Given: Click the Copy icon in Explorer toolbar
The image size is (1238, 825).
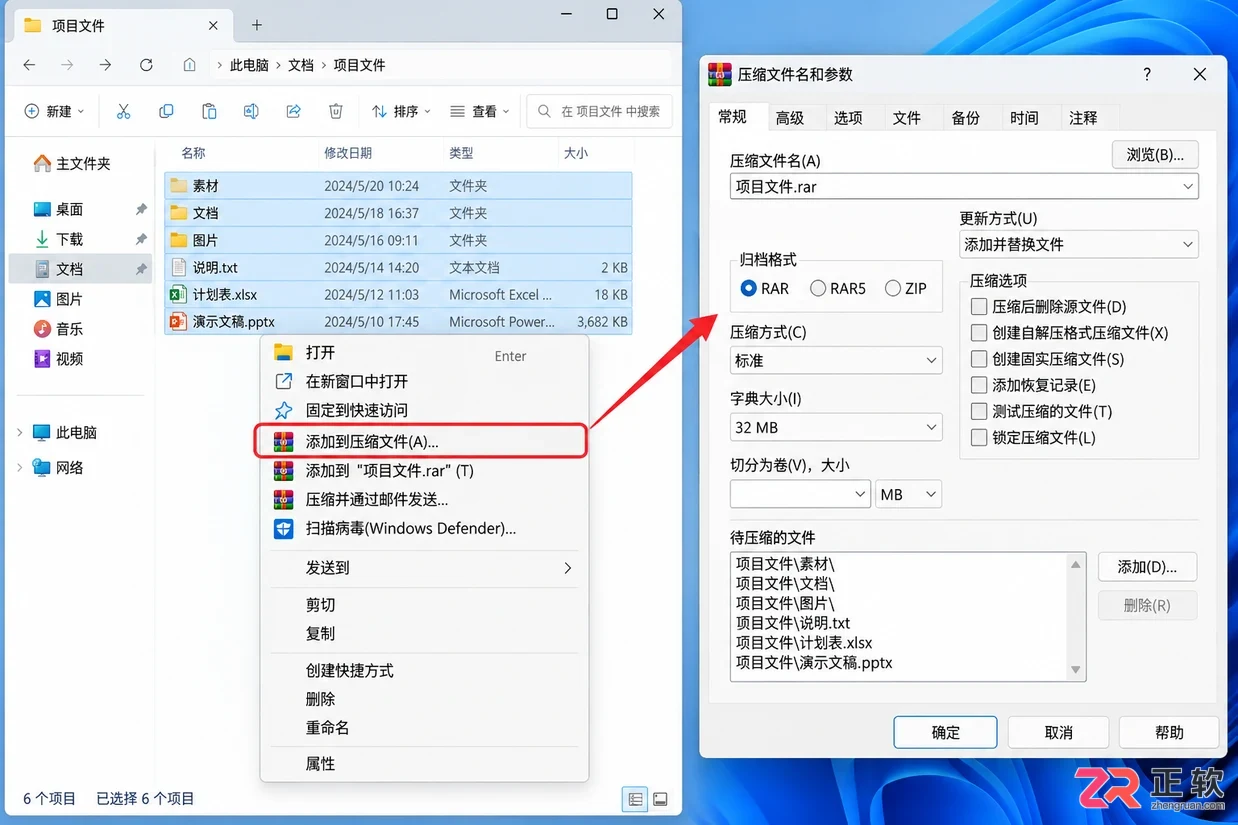Looking at the screenshot, I should pos(166,111).
